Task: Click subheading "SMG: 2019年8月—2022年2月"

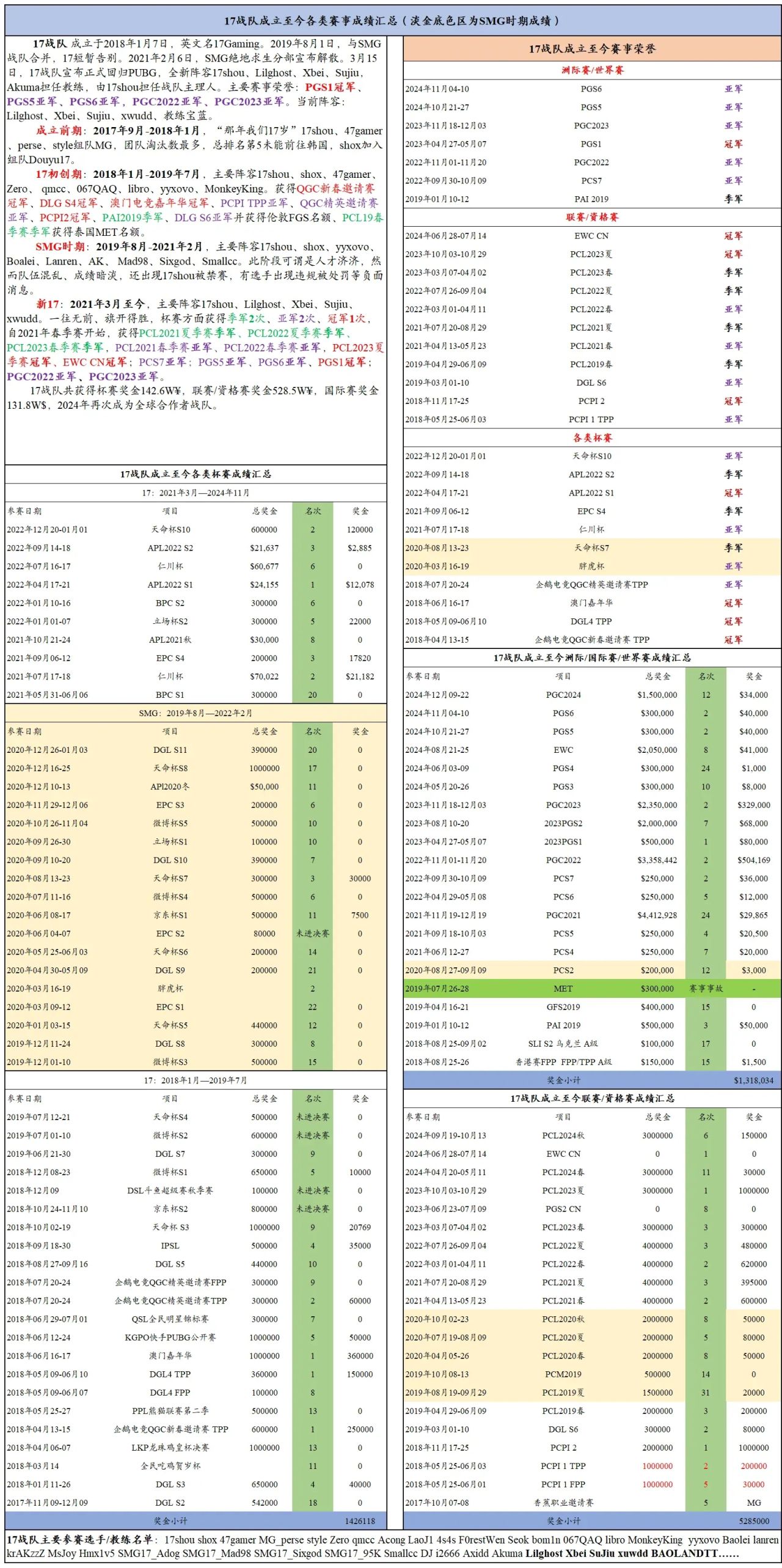Action: click(195, 713)
